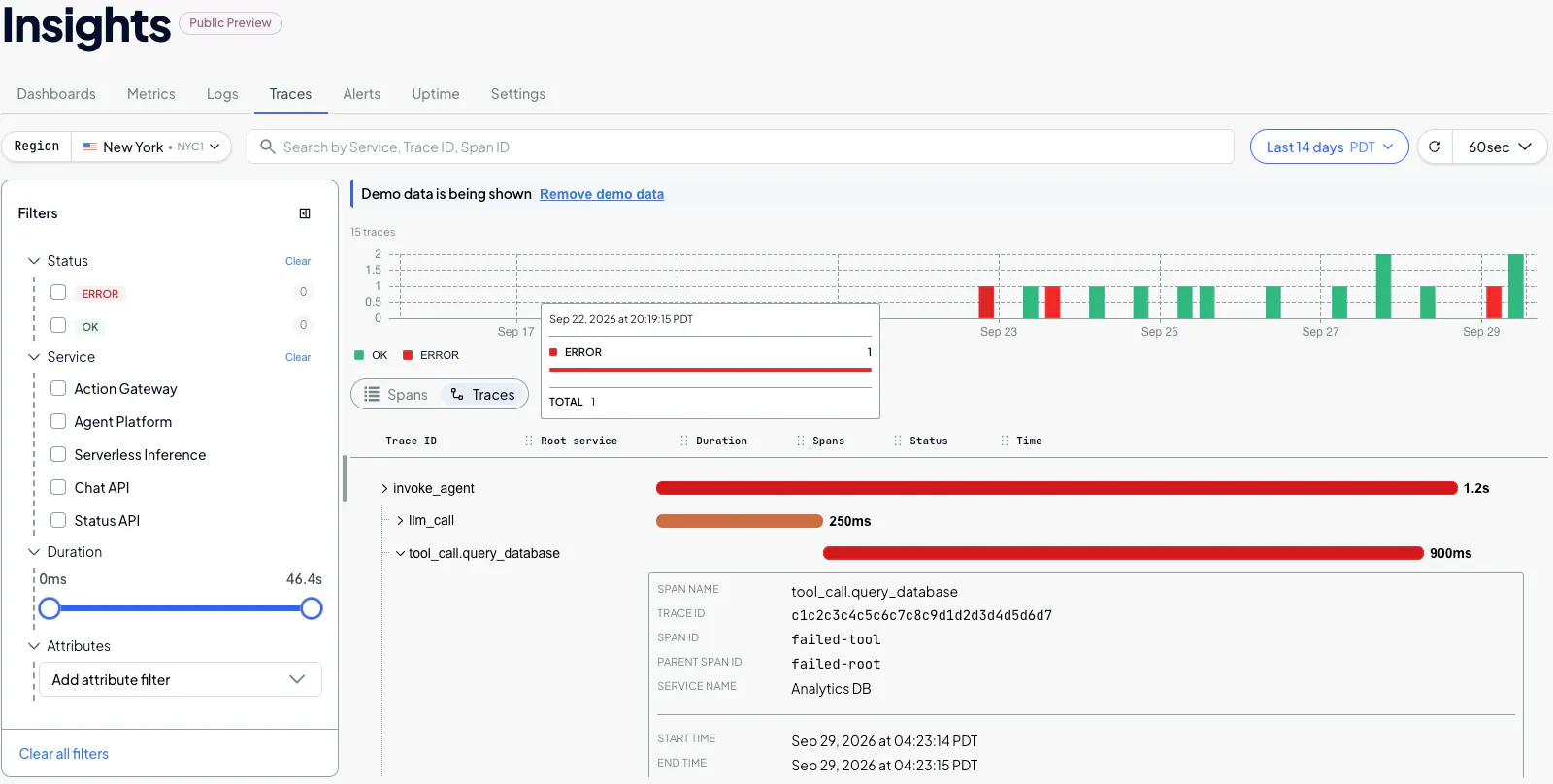This screenshot has height=784, width=1553.
Task: Click the Remove demo data link
Action: click(602, 194)
